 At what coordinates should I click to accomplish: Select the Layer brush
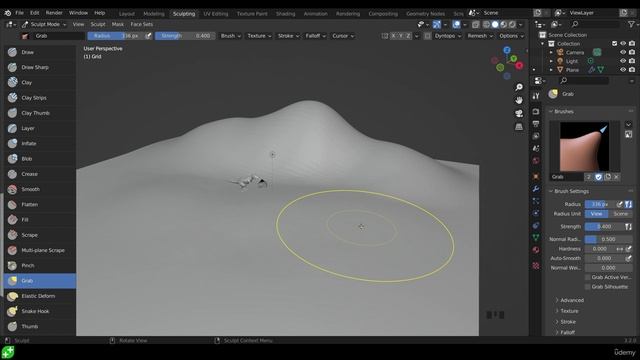click(40, 128)
